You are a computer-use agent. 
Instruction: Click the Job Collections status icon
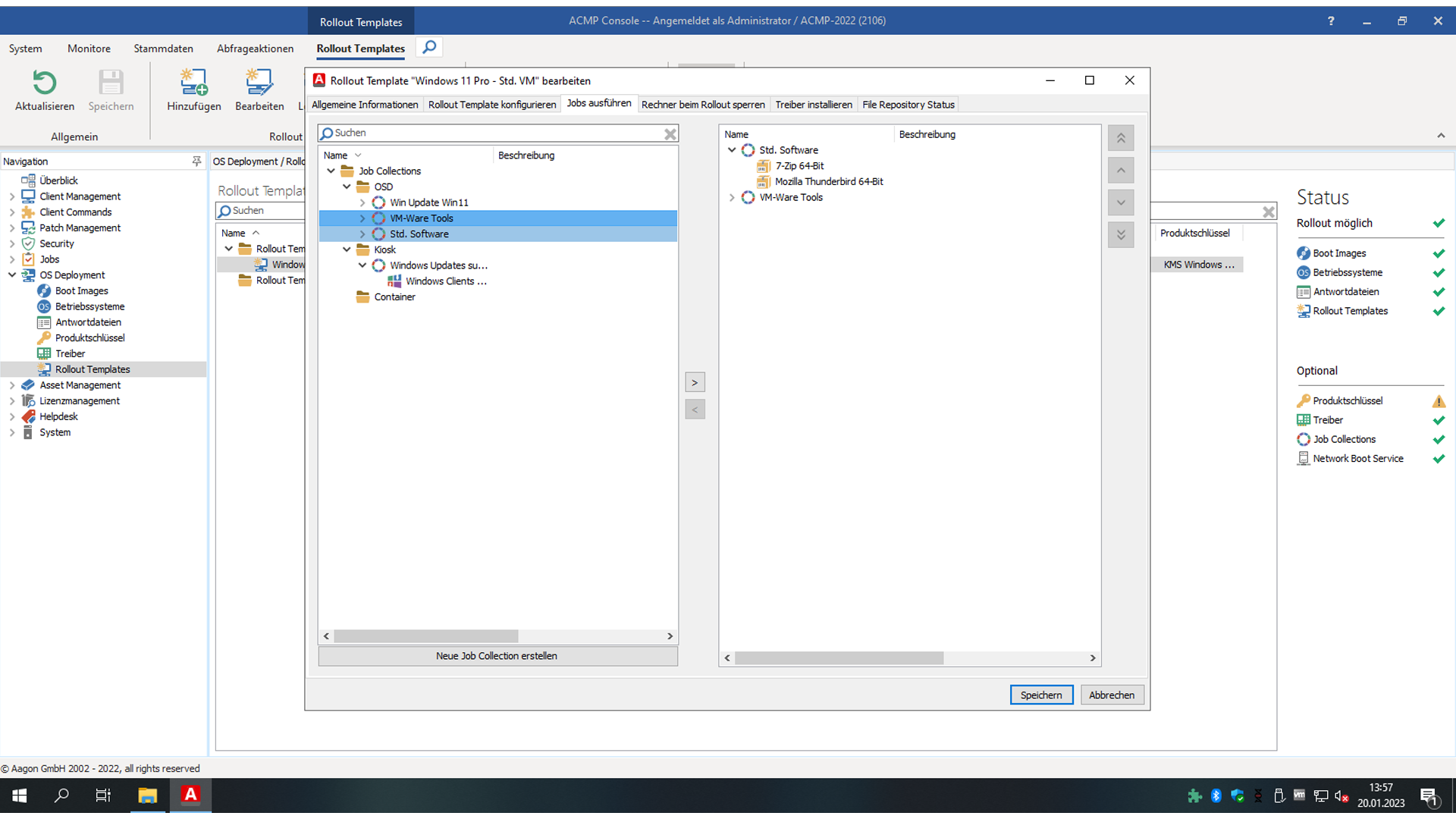1304,439
